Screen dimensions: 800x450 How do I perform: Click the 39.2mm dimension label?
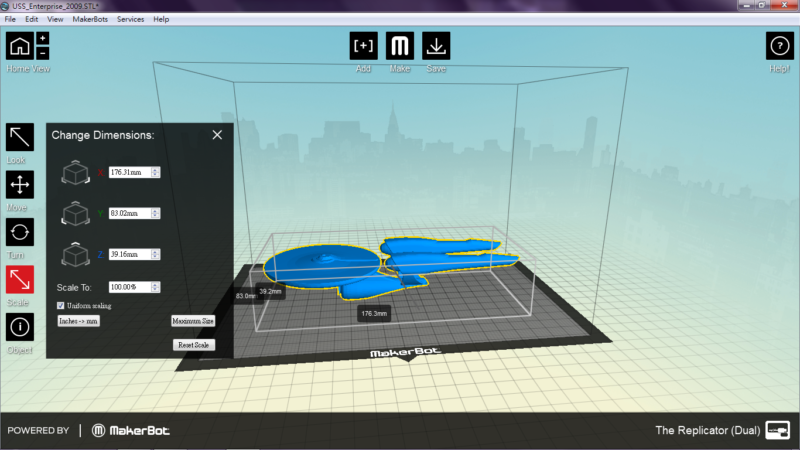pyautogui.click(x=270, y=291)
